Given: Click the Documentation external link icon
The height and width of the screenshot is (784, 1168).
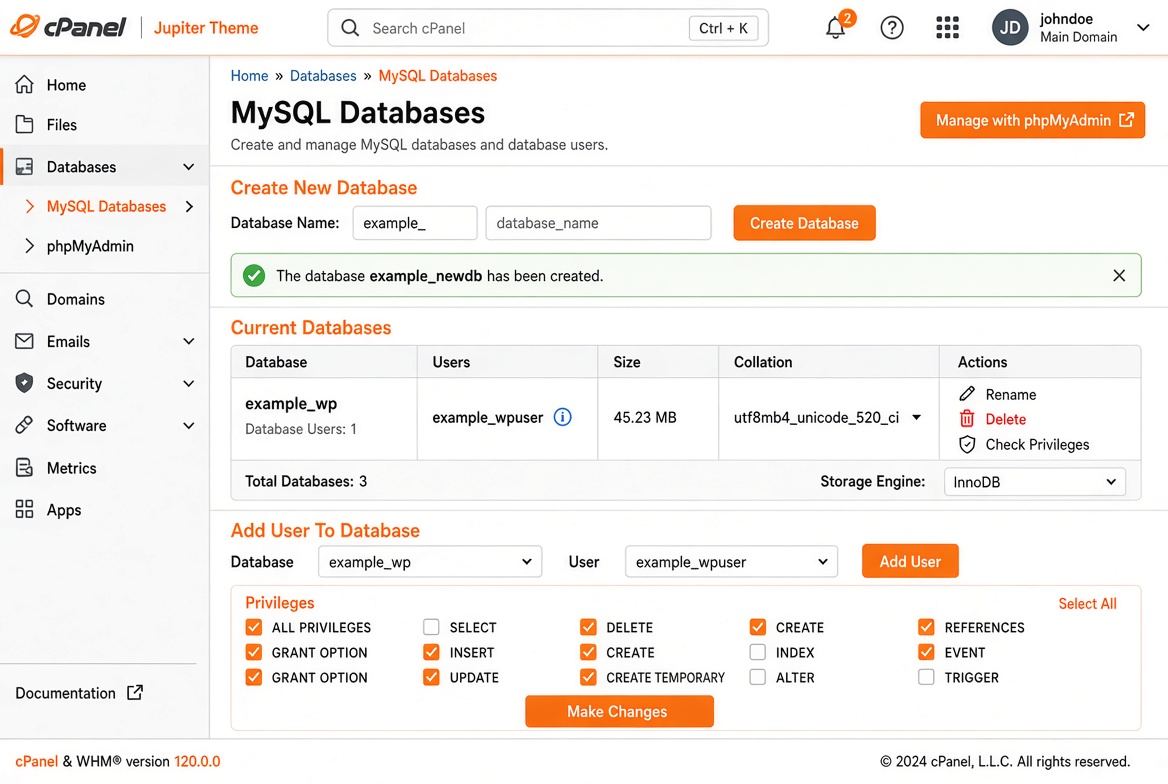Looking at the screenshot, I should tap(135, 693).
